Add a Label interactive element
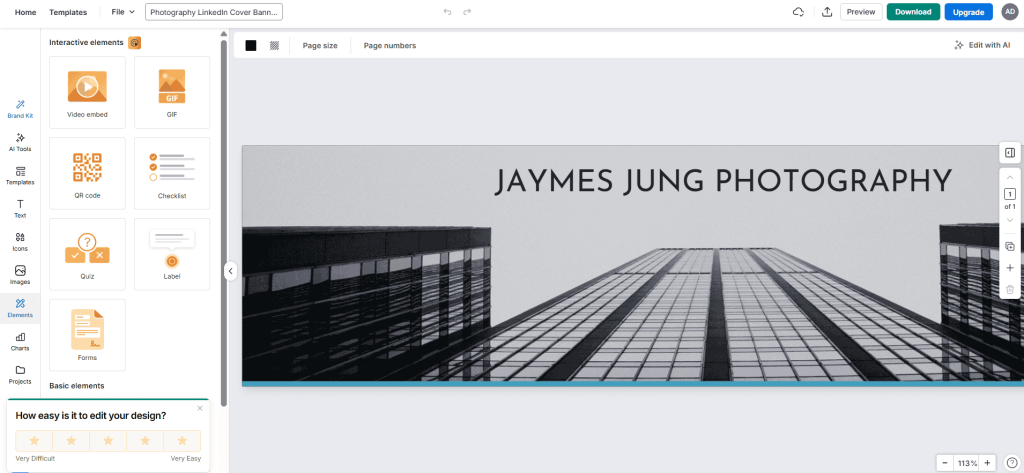Viewport: 1024px width, 473px height. point(172,254)
